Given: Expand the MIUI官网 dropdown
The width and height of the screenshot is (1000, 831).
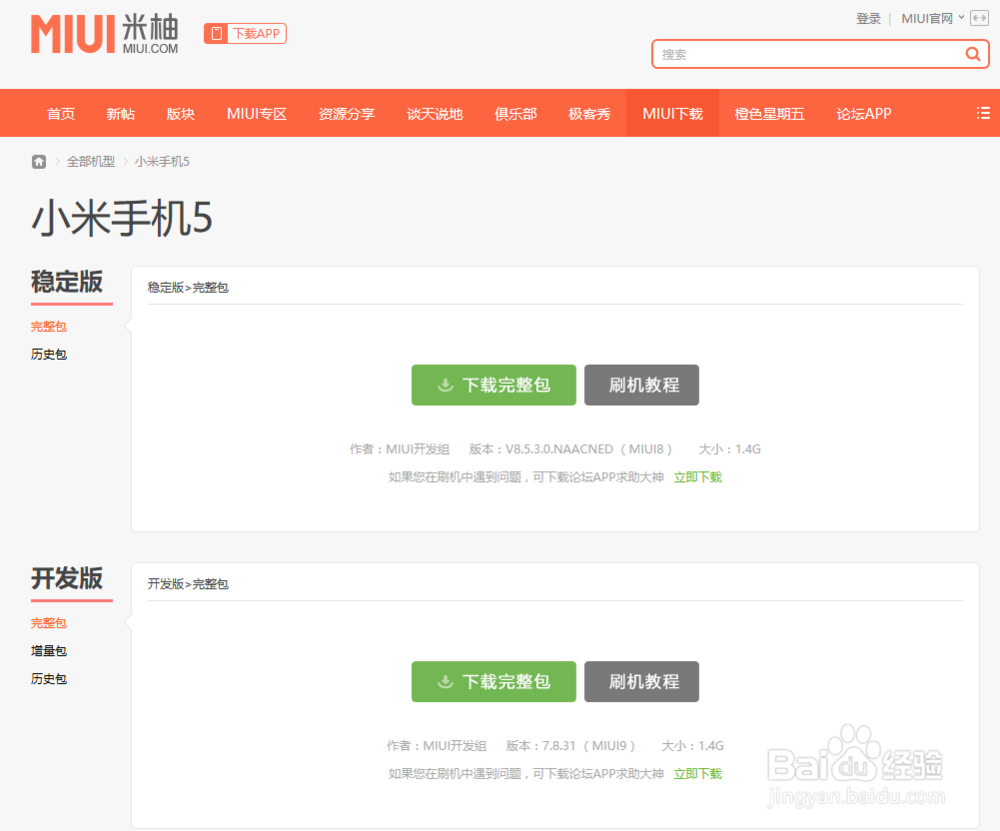Looking at the screenshot, I should 932,18.
